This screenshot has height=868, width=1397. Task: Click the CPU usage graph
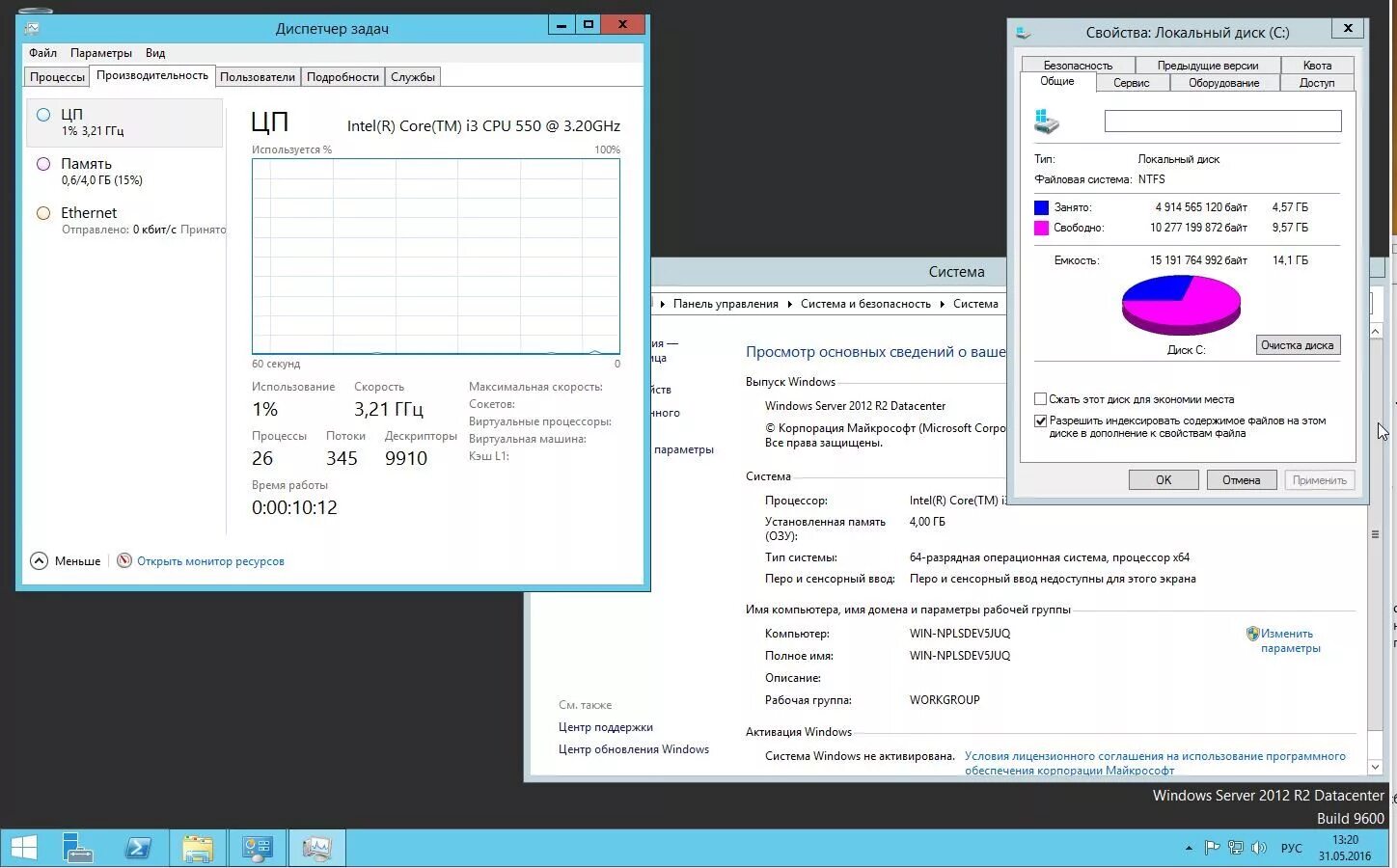(x=436, y=257)
